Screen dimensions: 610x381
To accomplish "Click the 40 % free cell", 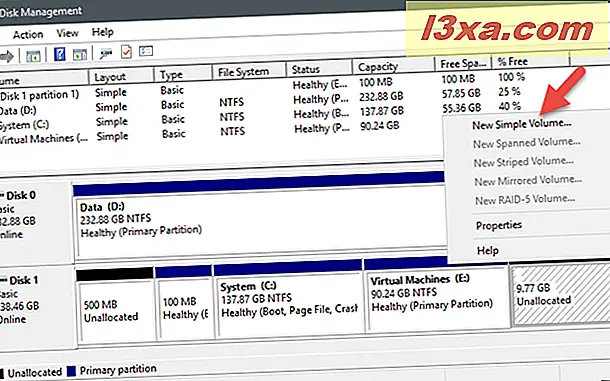I will point(510,106).
